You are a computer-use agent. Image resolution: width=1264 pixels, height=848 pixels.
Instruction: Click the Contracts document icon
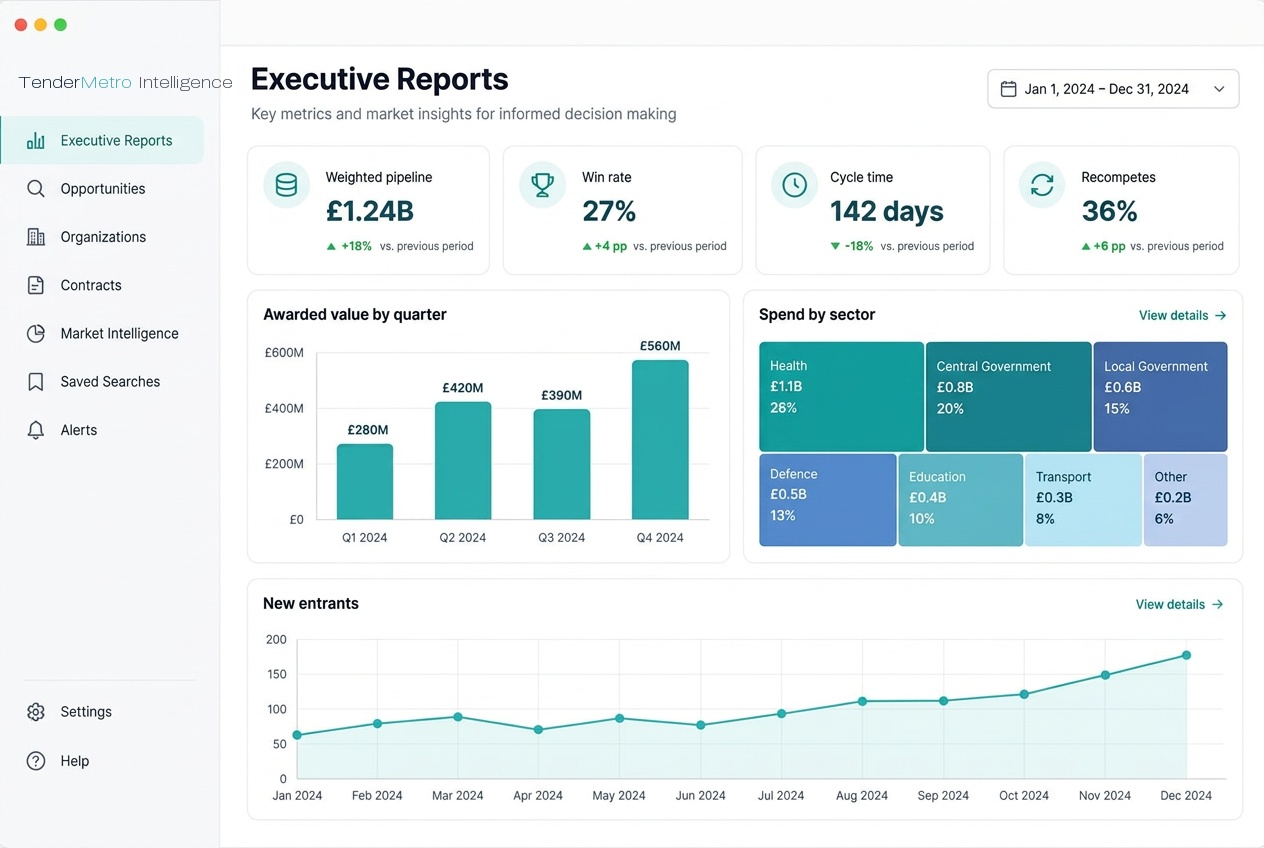tap(36, 285)
